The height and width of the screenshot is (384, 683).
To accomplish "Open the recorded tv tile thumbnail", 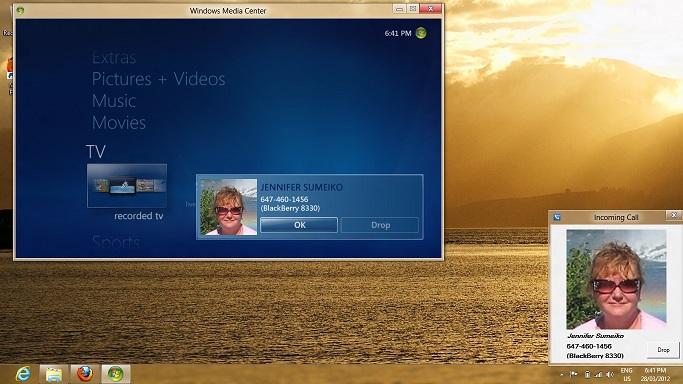I will pos(127,186).
